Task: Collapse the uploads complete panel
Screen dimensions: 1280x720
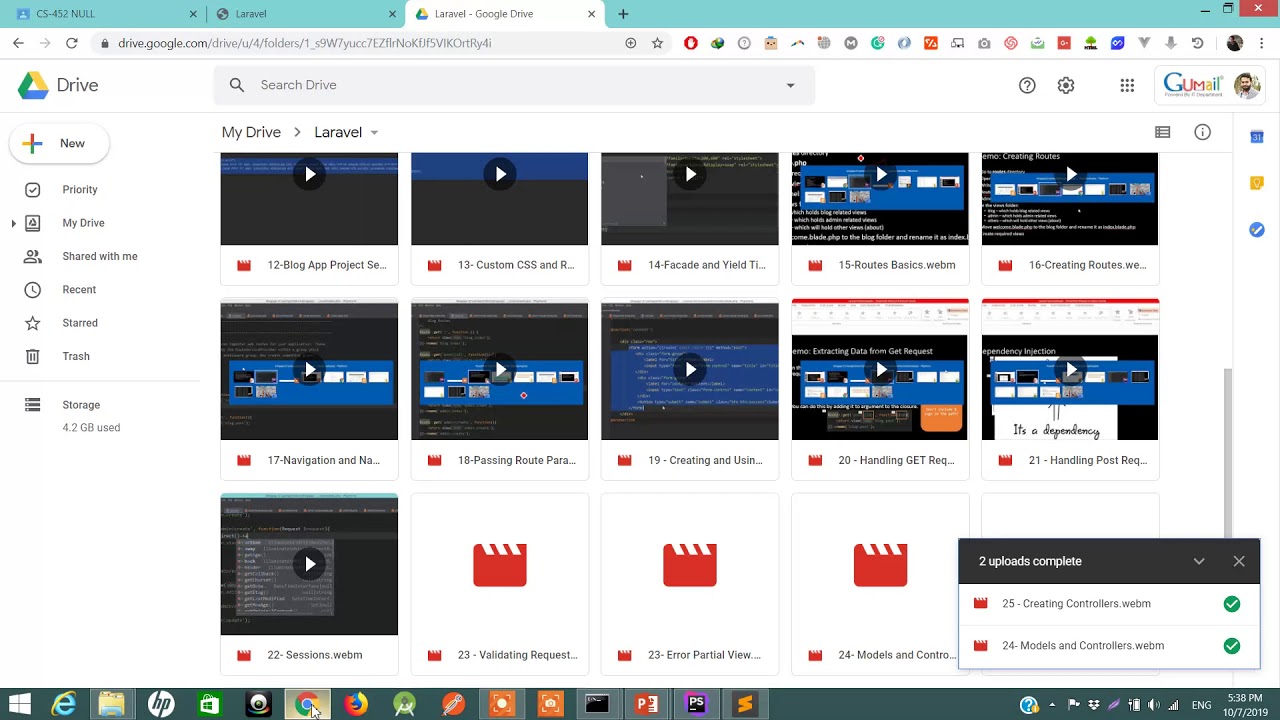Action: pos(1199,561)
